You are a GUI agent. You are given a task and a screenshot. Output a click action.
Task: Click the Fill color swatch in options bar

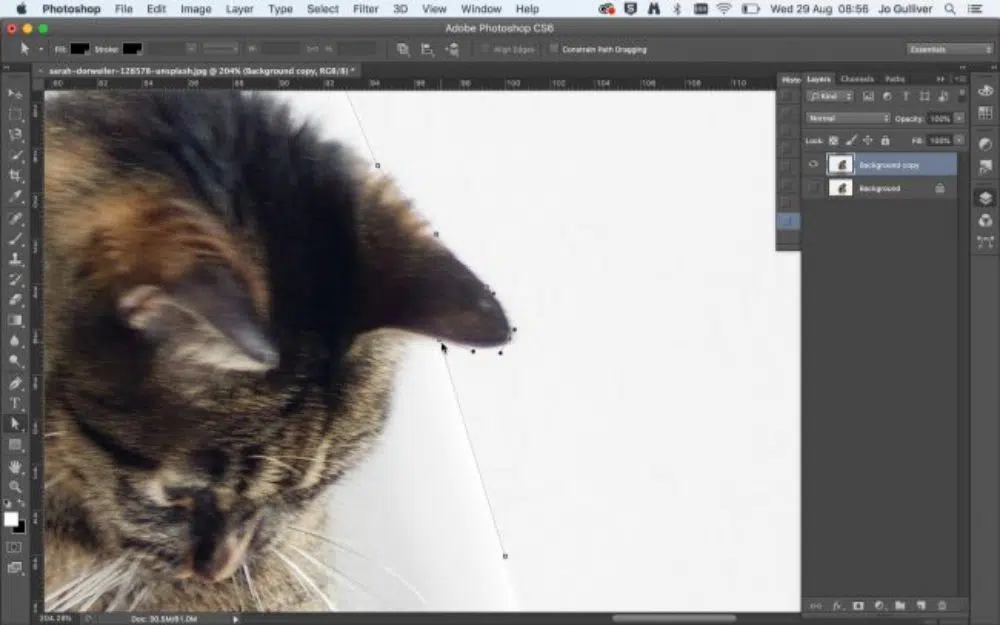(x=80, y=48)
